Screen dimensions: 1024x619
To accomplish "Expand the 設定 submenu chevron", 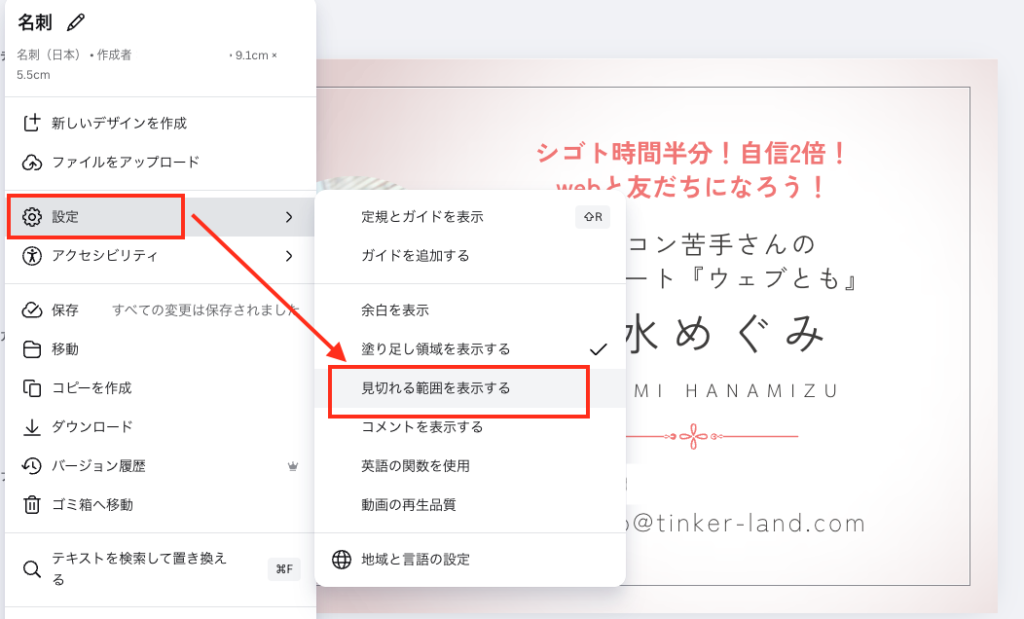I will (x=289, y=217).
